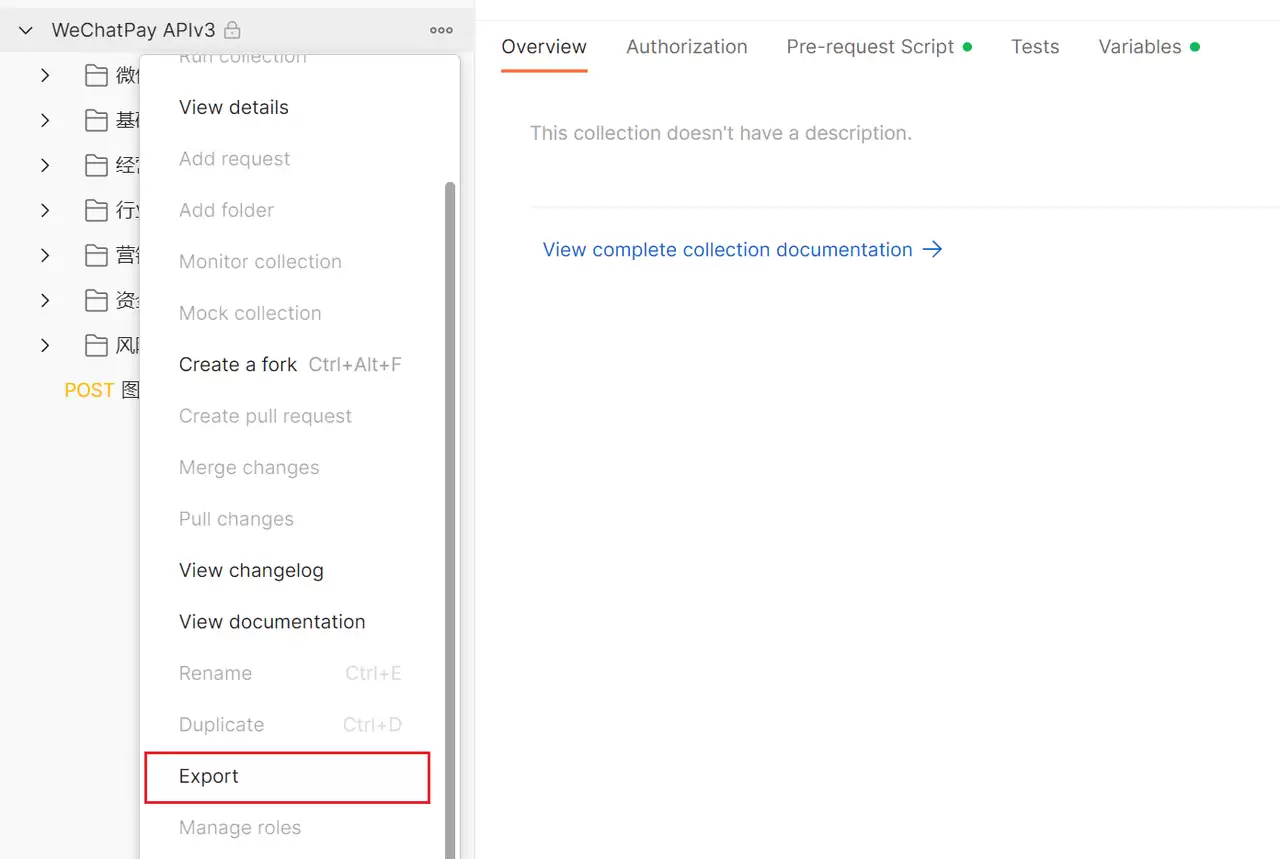
Task: Switch to the Authorization tab
Action: (x=687, y=47)
